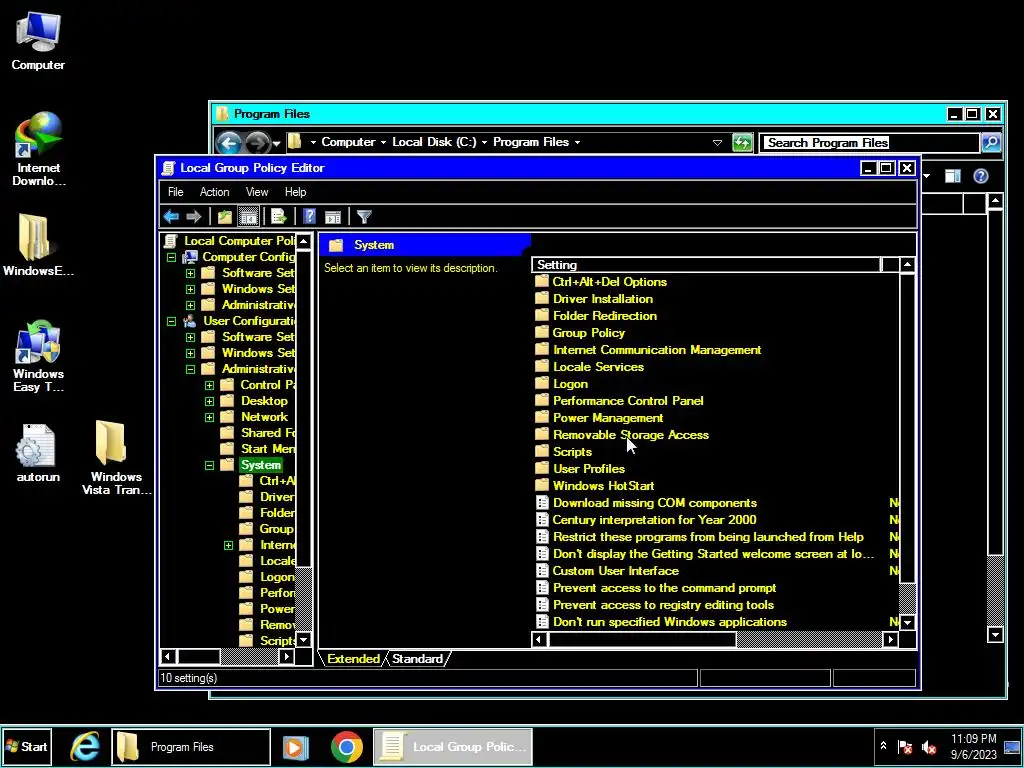1024x768 pixels.
Task: Open the Group Policy folder in list
Action: pos(588,332)
